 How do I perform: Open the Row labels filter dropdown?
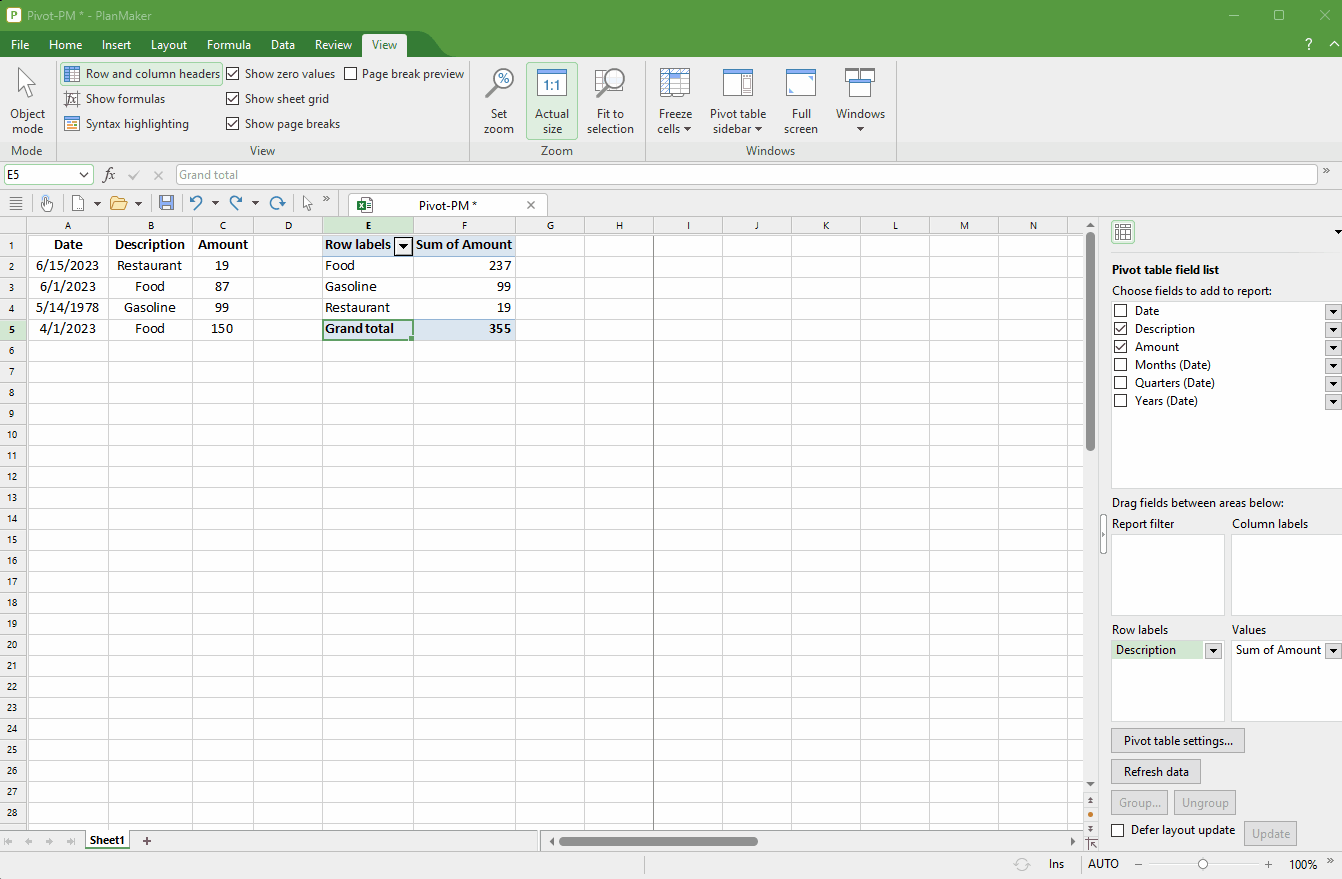pyautogui.click(x=403, y=246)
